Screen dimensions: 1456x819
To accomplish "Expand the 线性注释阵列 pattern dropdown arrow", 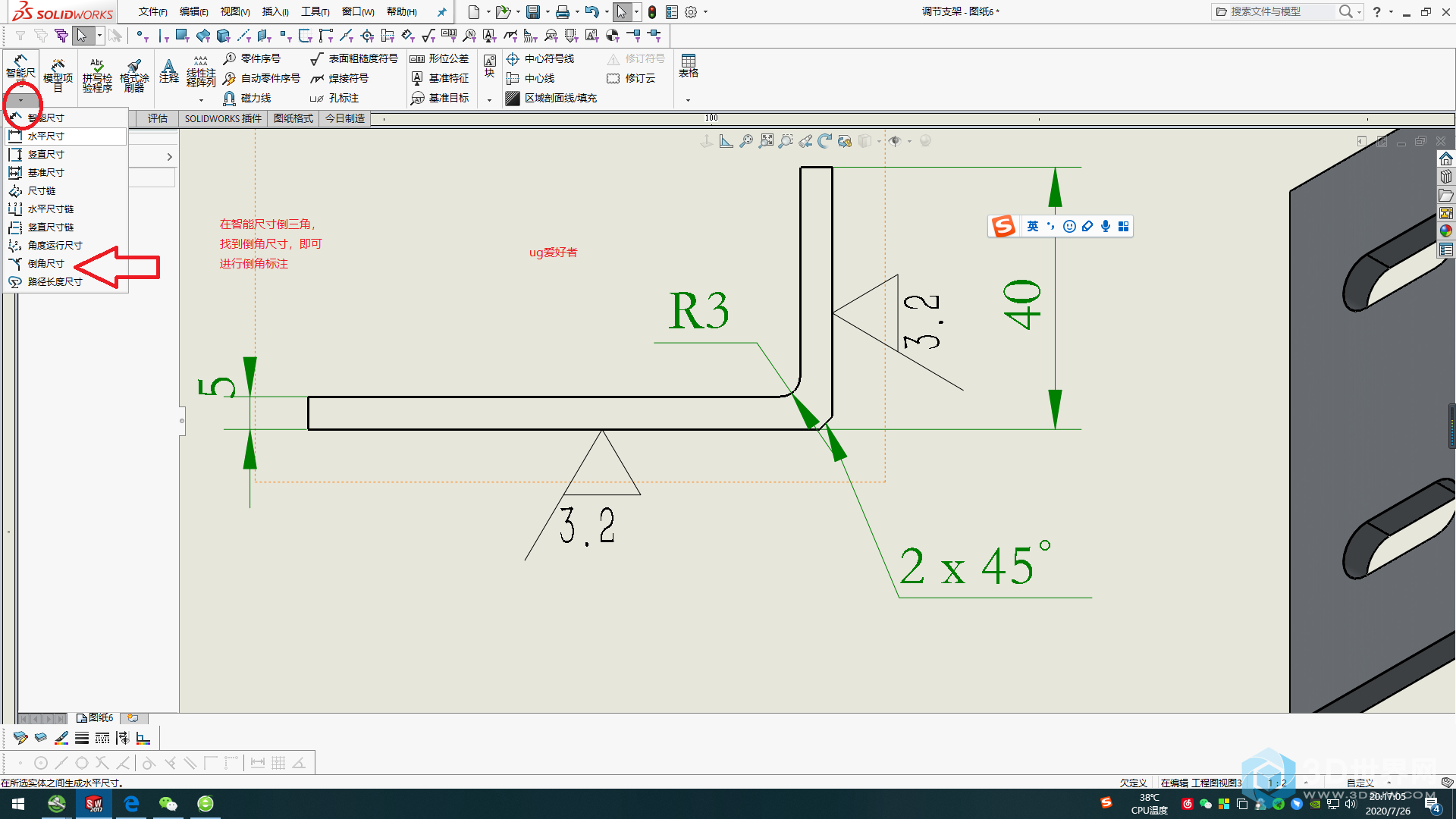I will pyautogui.click(x=201, y=100).
